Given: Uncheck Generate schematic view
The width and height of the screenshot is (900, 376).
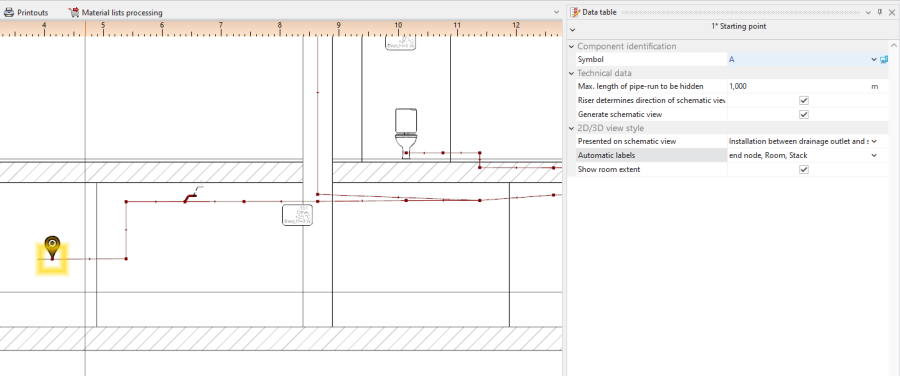Looking at the screenshot, I should click(x=804, y=114).
